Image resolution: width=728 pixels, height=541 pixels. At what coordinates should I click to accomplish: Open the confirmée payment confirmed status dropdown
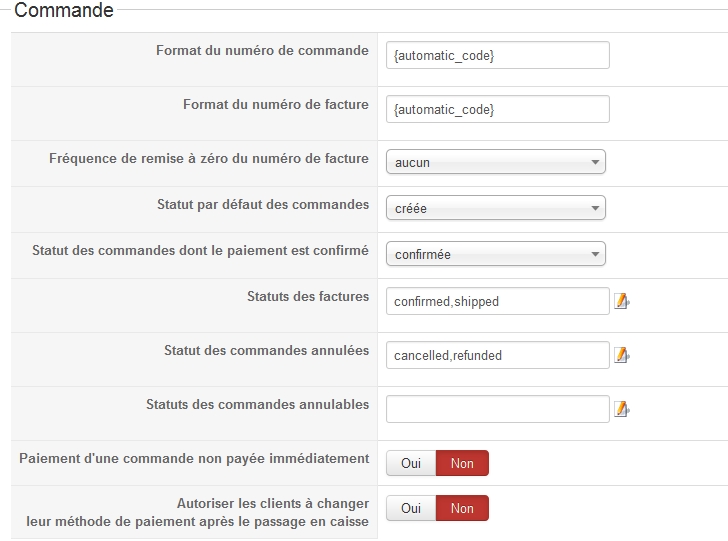495,254
